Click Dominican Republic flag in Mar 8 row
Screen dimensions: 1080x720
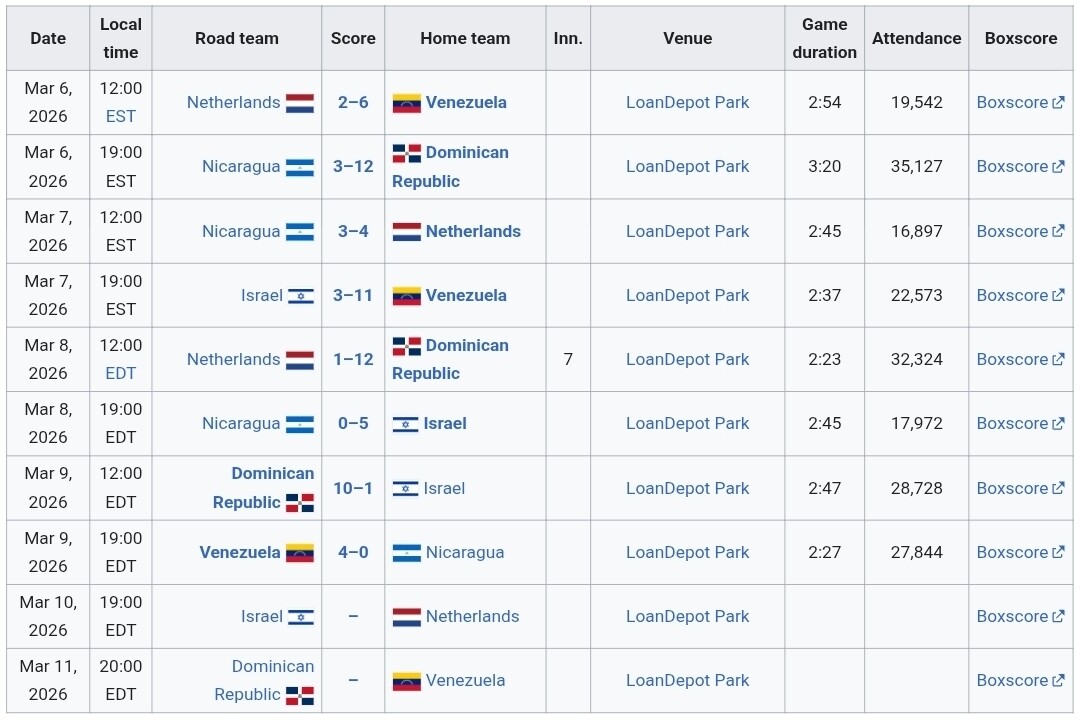tap(406, 346)
